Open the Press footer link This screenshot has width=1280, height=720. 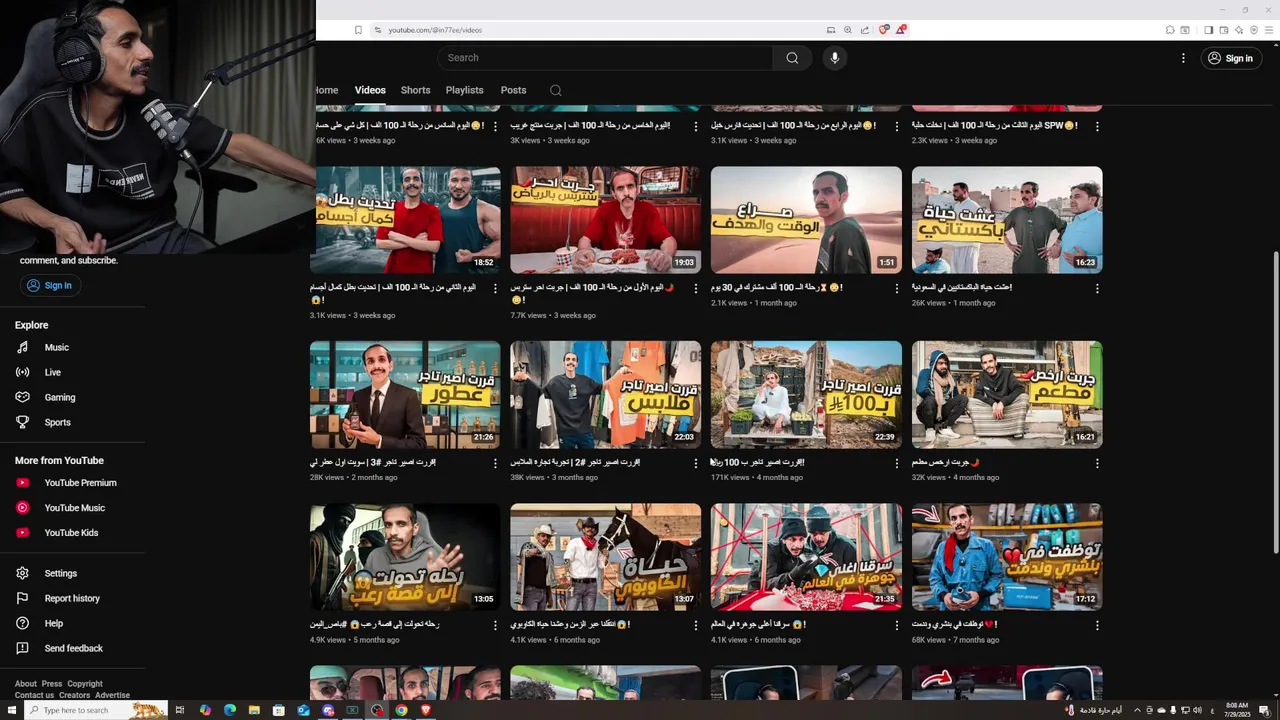(x=52, y=684)
